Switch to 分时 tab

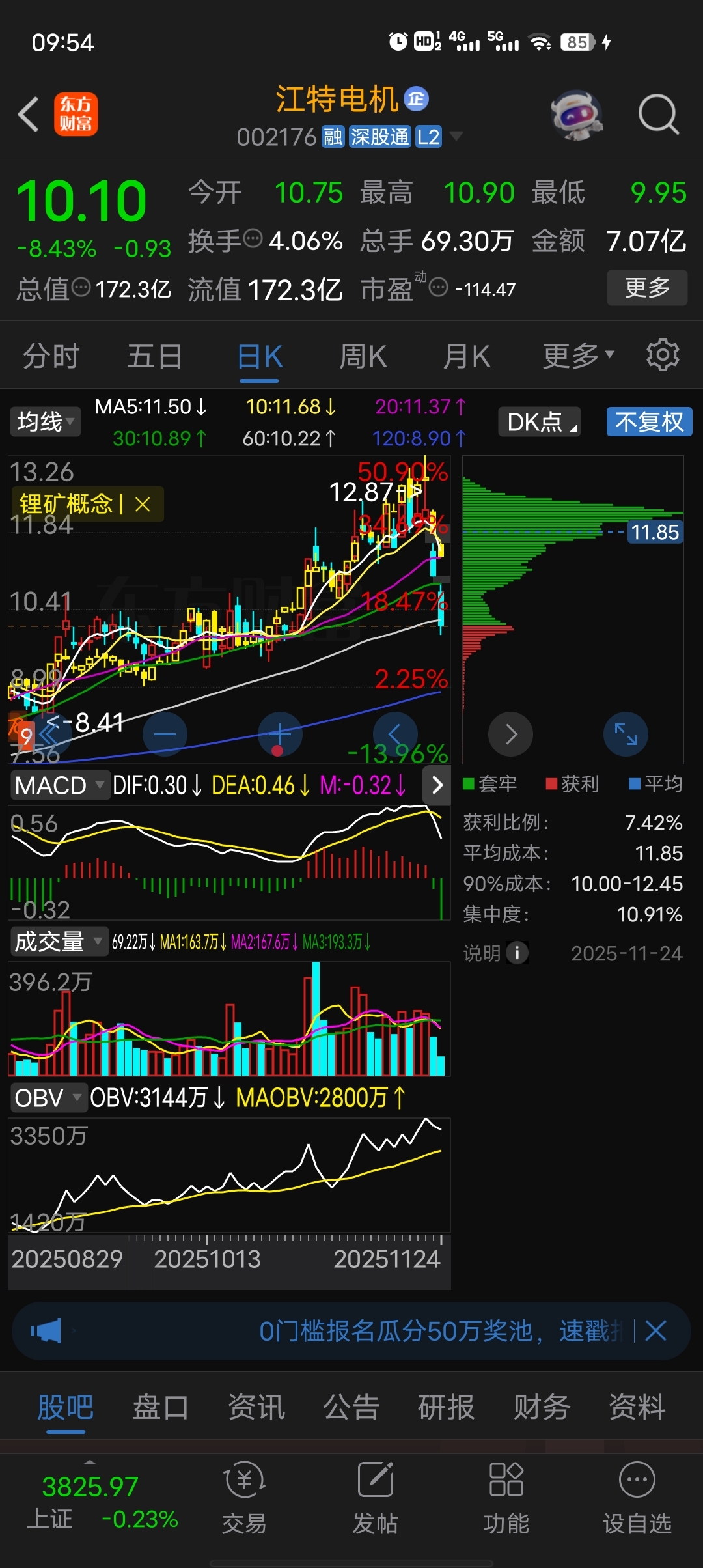pyautogui.click(x=51, y=356)
